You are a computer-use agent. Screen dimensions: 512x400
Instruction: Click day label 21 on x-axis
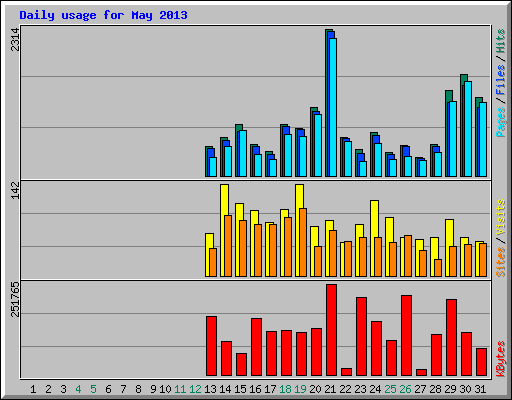330,389
